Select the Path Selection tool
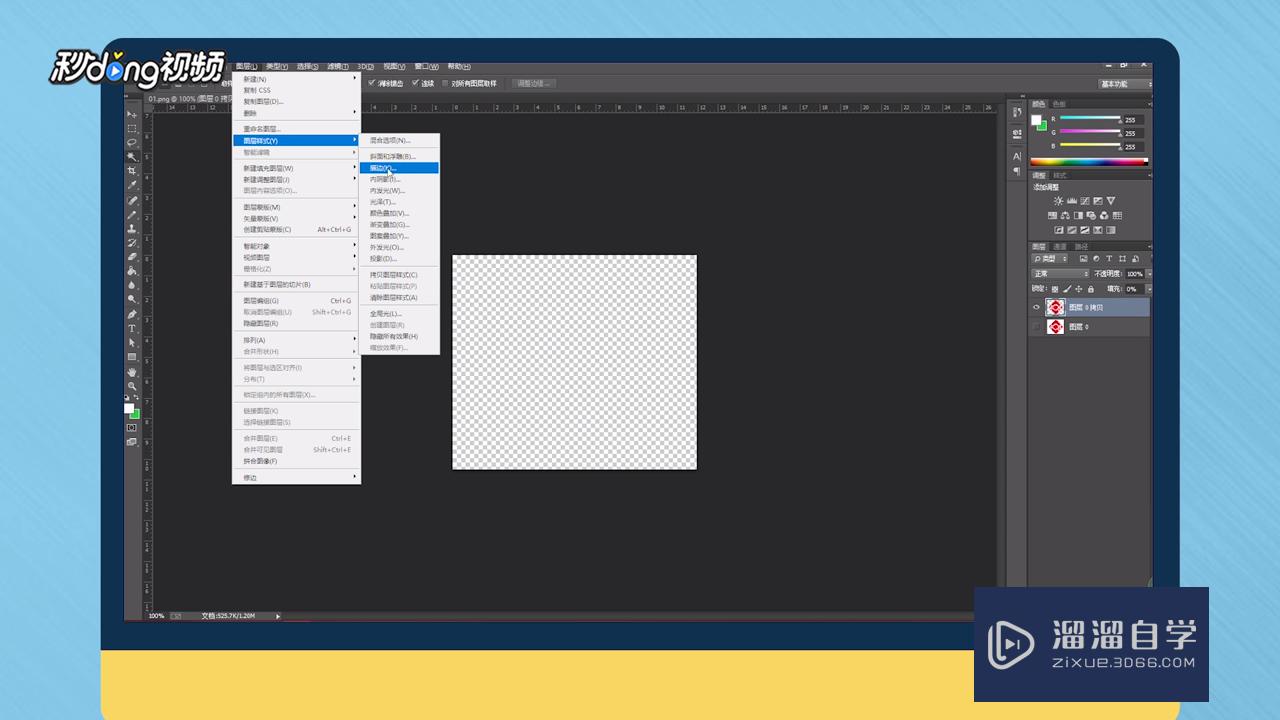Image resolution: width=1280 pixels, height=720 pixels. [x=131, y=342]
